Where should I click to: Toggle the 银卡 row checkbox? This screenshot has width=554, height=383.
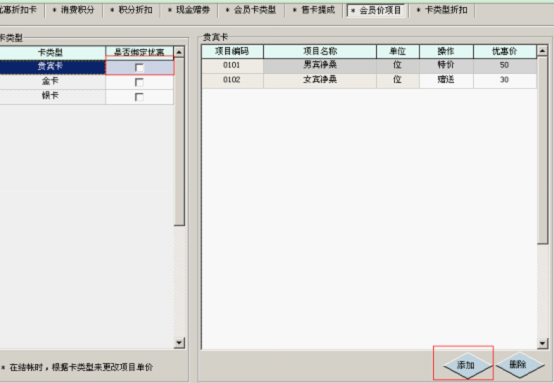[x=140, y=97]
